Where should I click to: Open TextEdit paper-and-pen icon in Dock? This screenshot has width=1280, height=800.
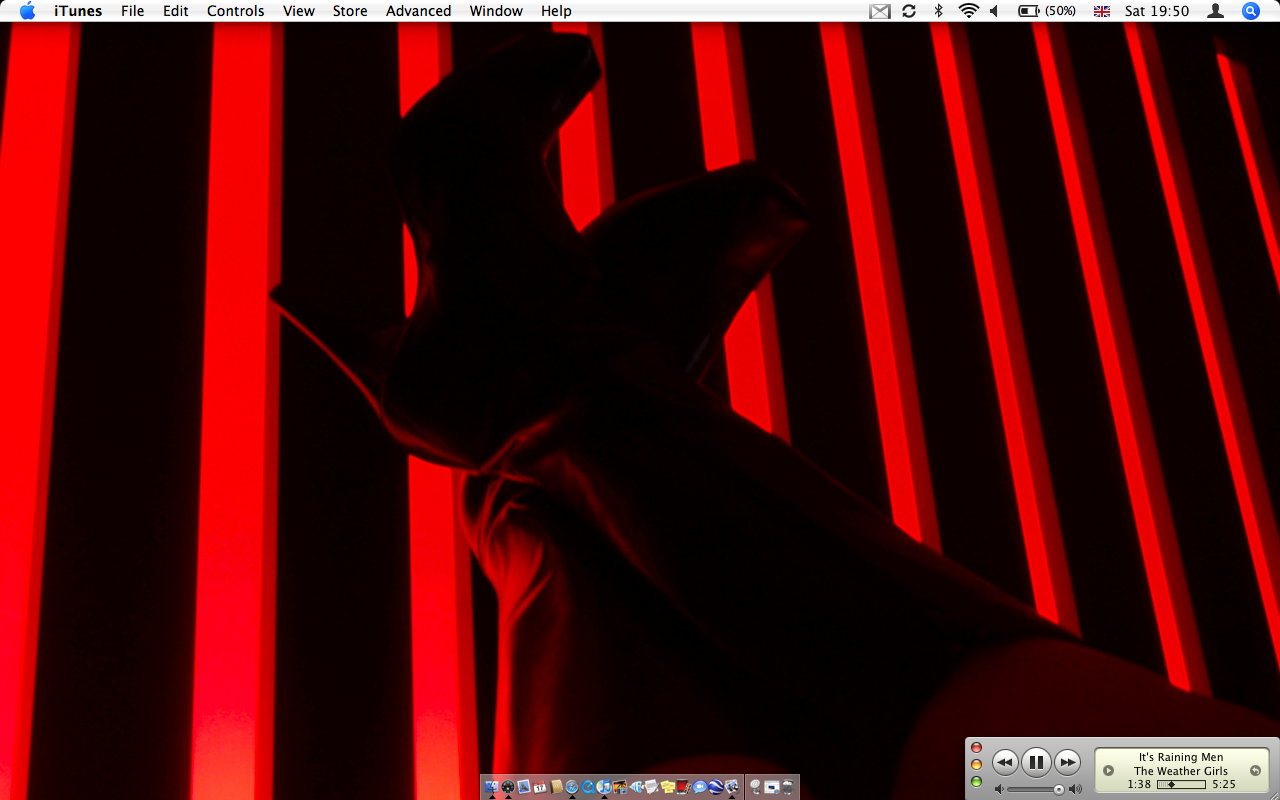click(652, 787)
